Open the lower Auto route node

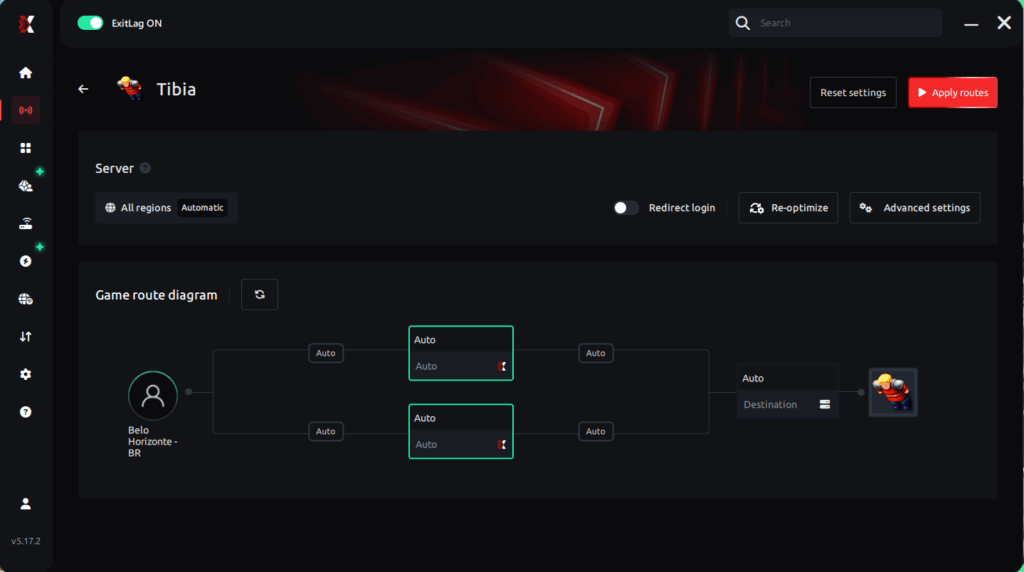(461, 432)
